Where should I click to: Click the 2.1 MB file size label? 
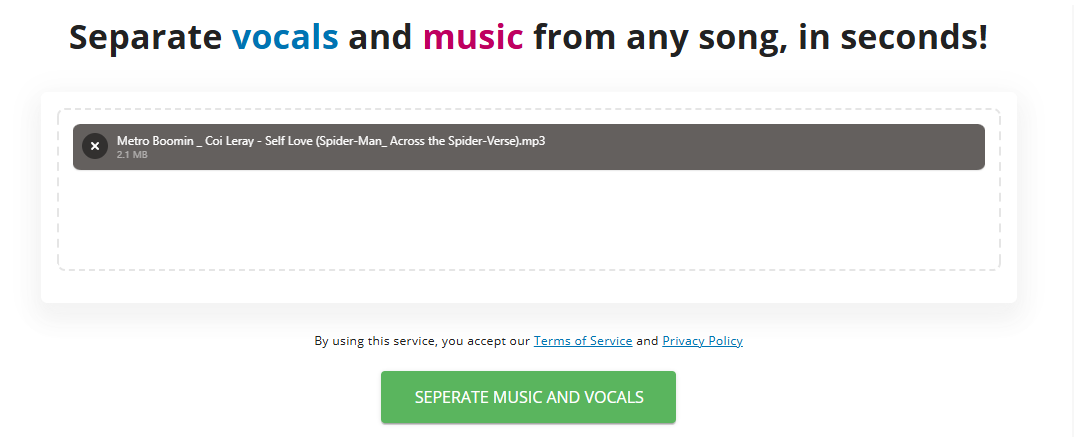[x=132, y=155]
